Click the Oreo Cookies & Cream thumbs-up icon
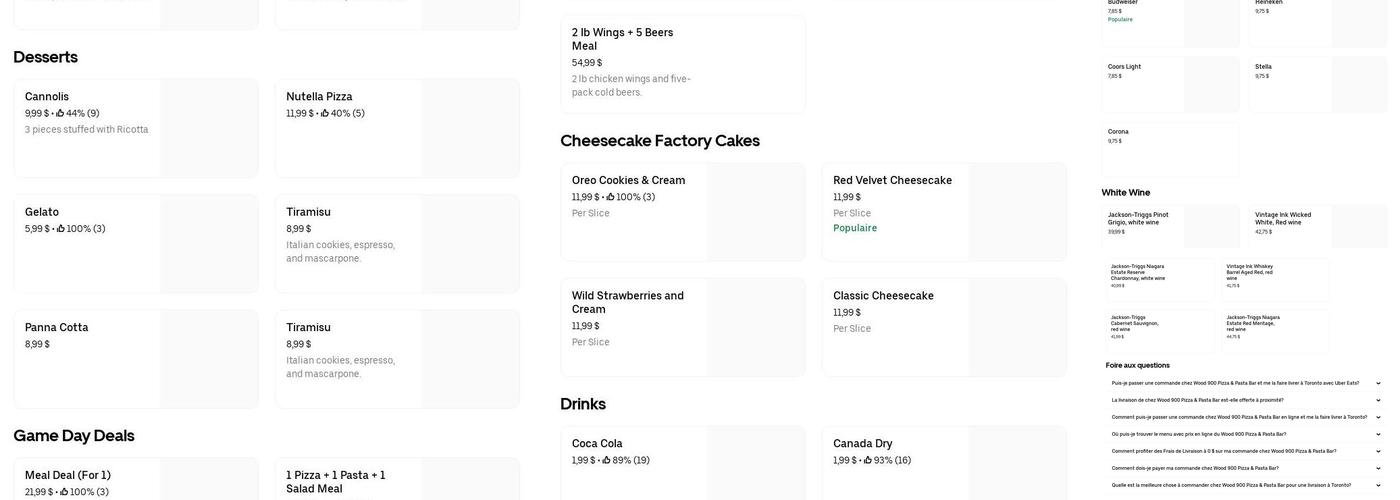The image size is (1400, 500). click(610, 197)
